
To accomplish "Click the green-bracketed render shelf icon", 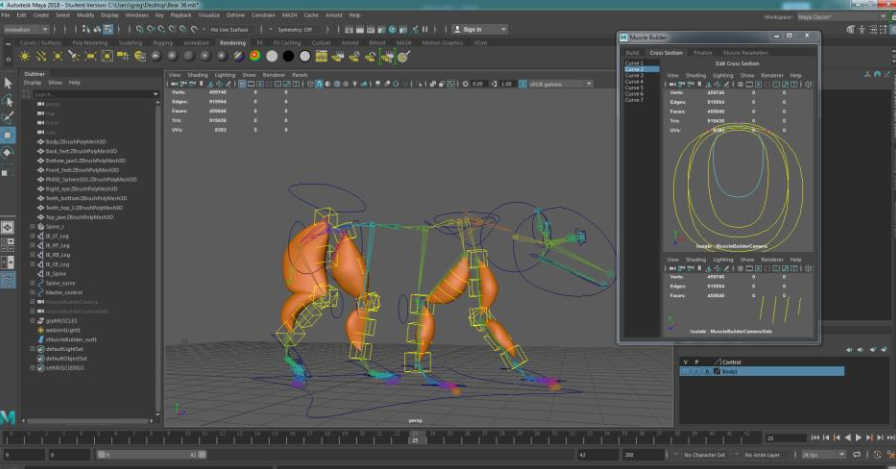I will 387,56.
